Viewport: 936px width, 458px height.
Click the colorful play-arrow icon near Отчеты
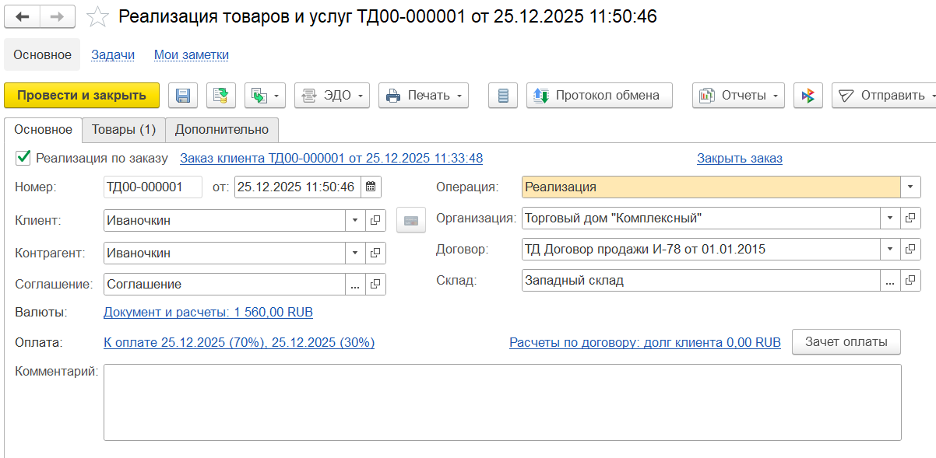pos(808,96)
